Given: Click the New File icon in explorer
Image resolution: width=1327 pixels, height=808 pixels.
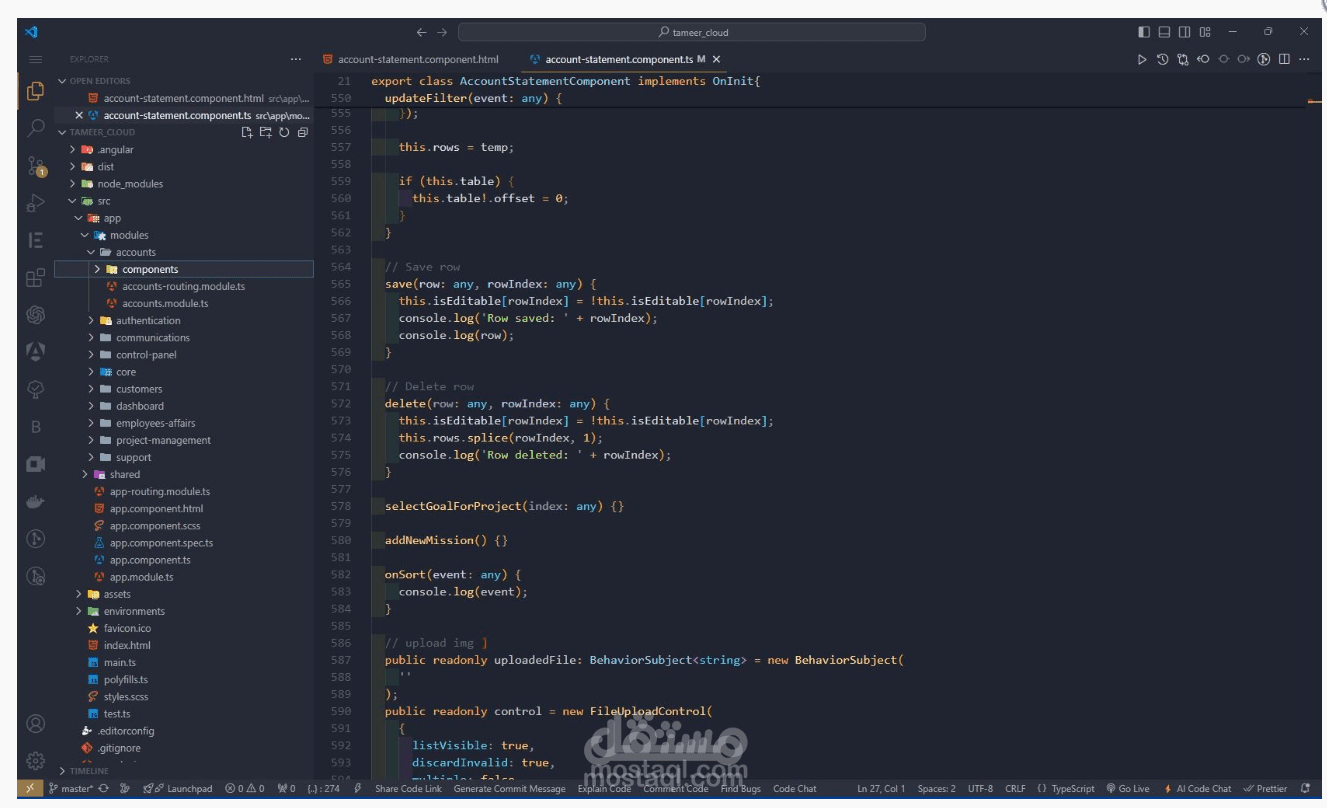Looking at the screenshot, I should [247, 132].
